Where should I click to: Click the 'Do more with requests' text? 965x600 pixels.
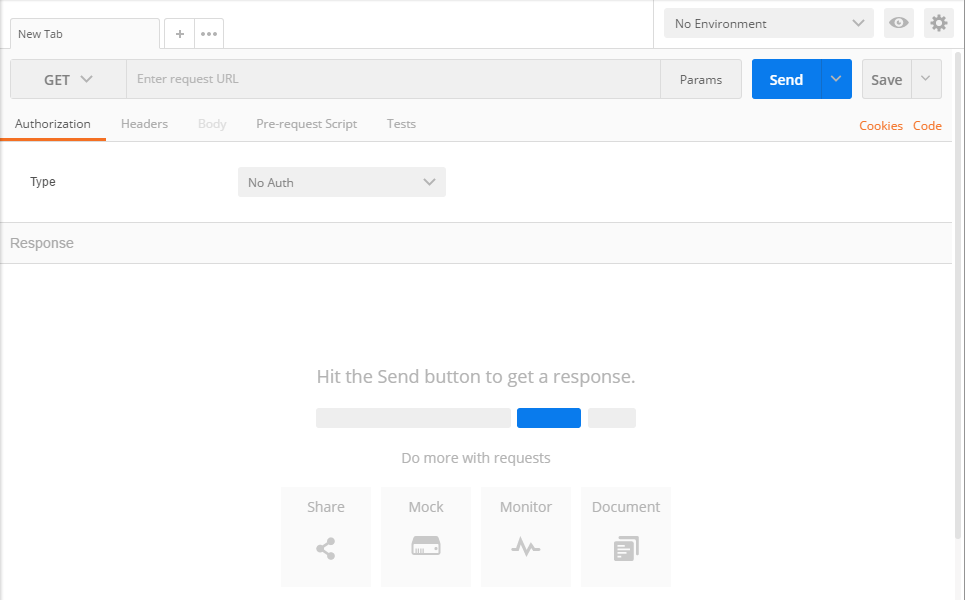(x=476, y=458)
